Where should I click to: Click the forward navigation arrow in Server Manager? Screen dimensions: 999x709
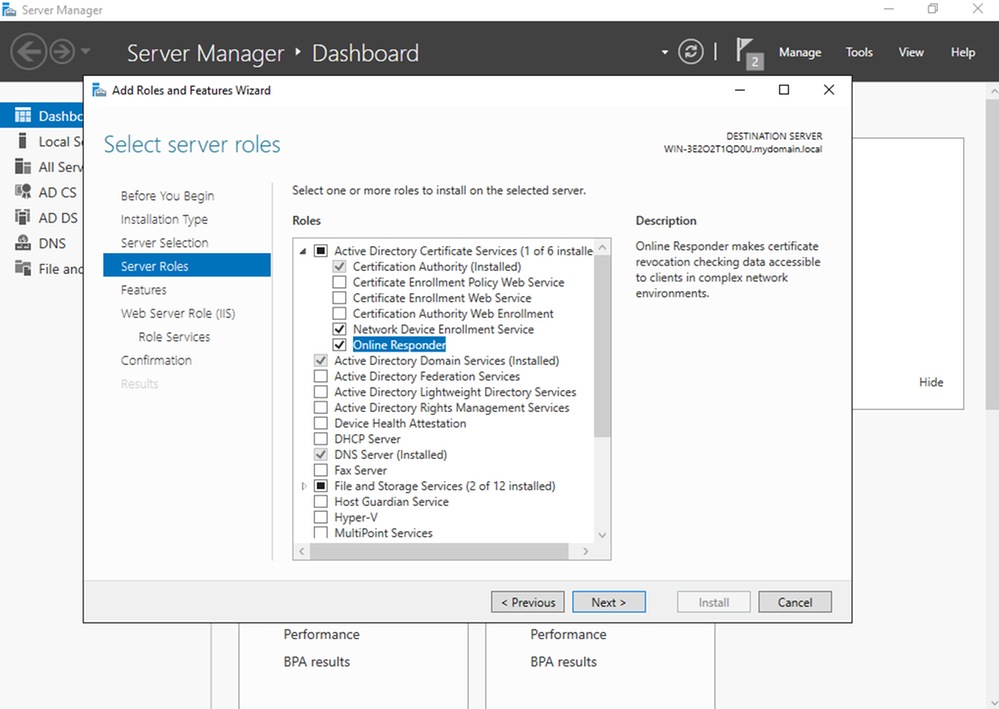(62, 52)
